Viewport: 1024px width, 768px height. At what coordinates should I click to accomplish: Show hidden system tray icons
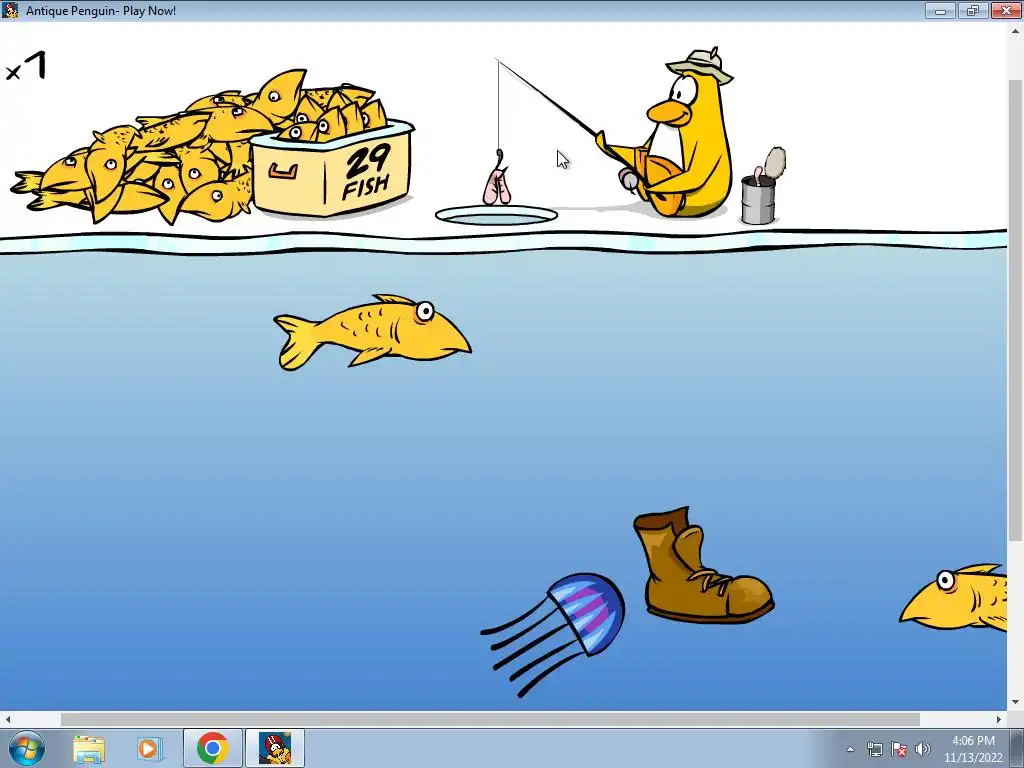pyautogui.click(x=850, y=749)
